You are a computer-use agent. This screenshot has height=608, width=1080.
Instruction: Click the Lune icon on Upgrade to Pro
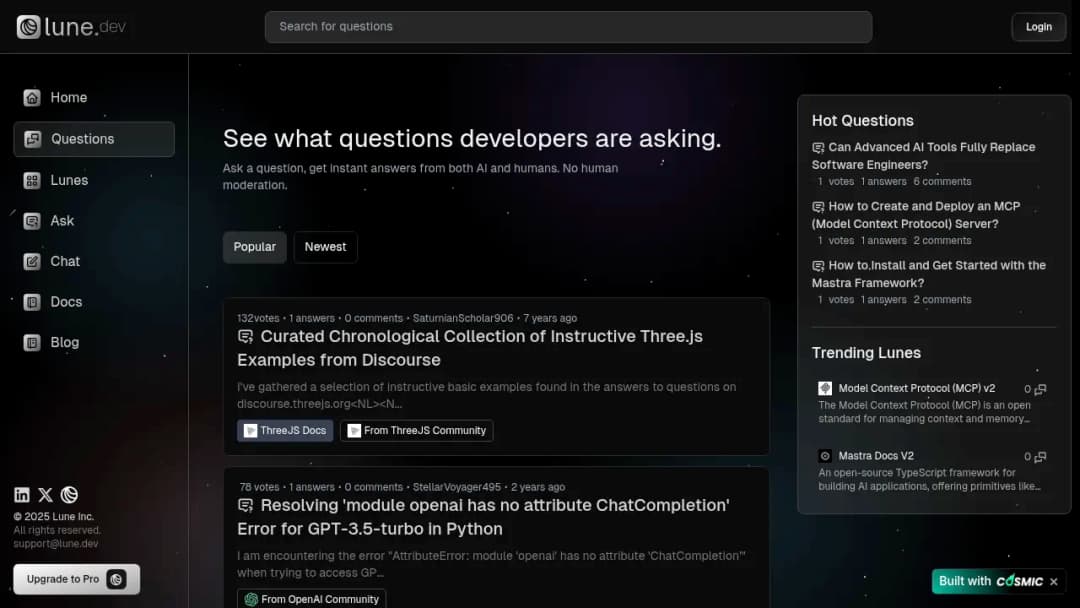coord(116,580)
